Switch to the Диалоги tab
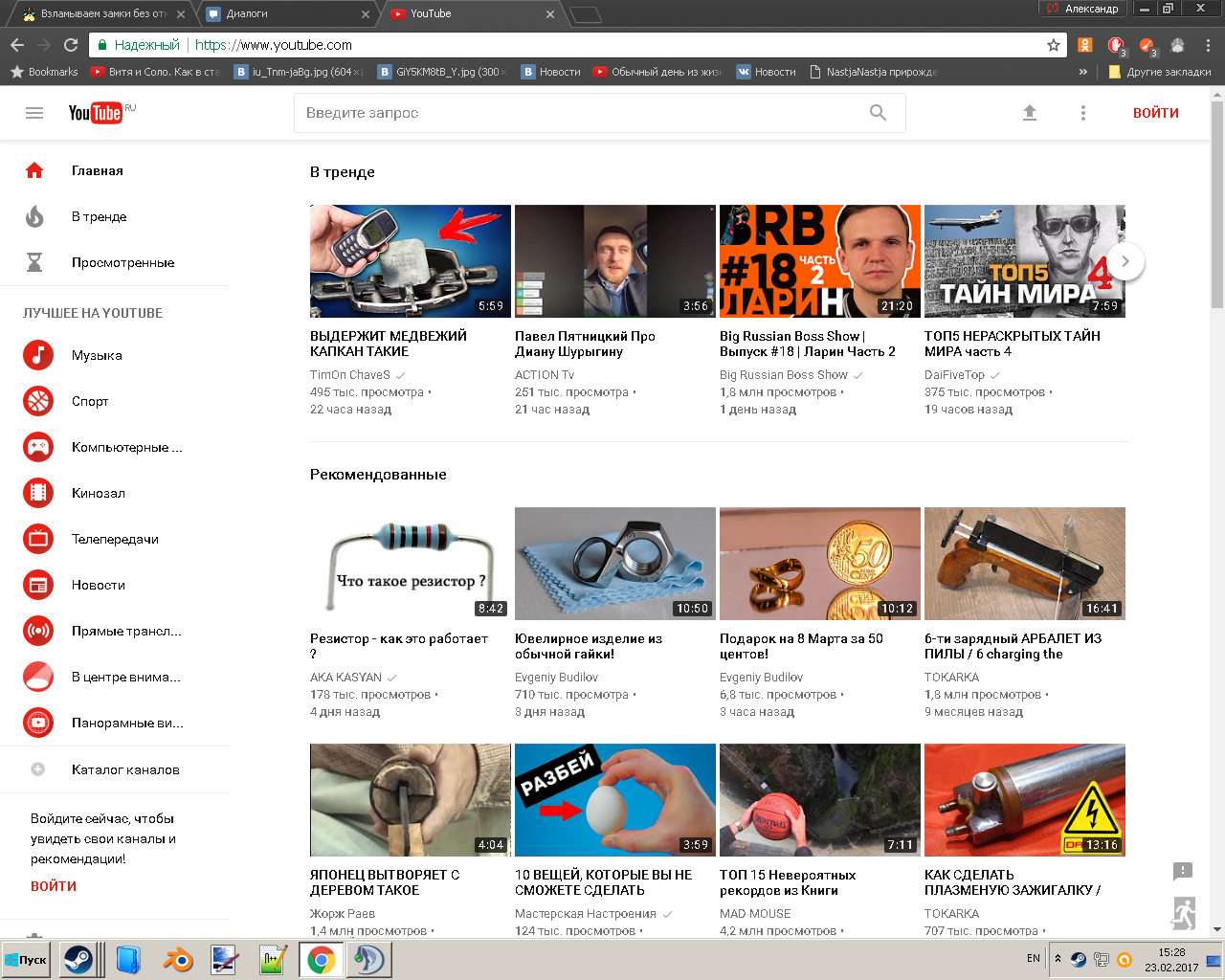The image size is (1225, 980). (x=287, y=13)
